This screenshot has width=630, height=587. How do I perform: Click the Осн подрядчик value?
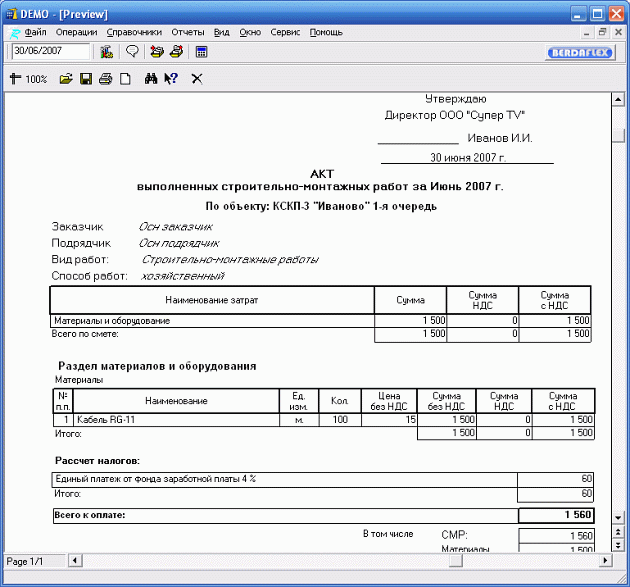(179, 243)
